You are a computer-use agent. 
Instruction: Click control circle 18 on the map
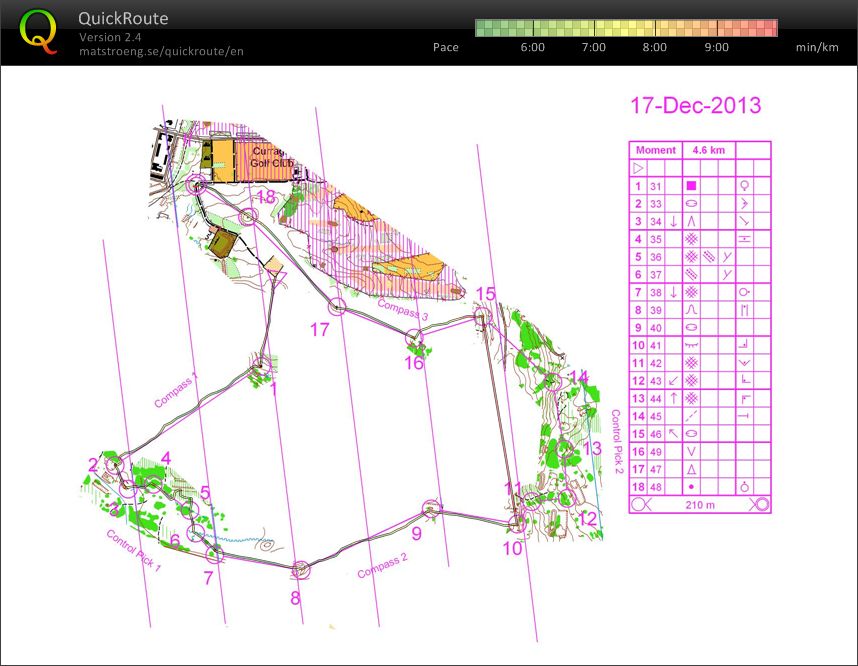[248, 217]
